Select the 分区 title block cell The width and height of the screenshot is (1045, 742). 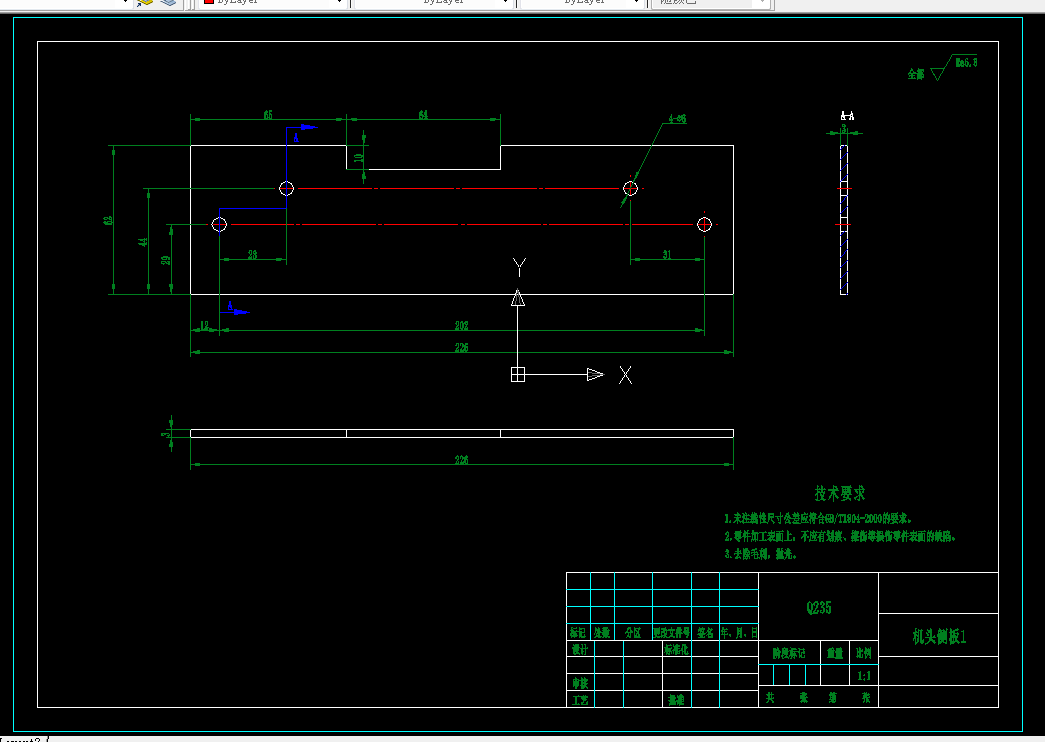coord(633,632)
